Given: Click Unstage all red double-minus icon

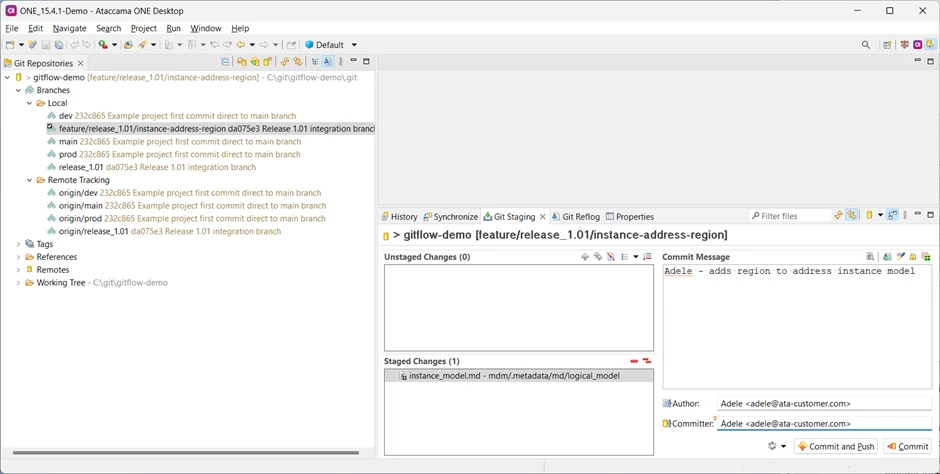Looking at the screenshot, I should click(x=647, y=361).
